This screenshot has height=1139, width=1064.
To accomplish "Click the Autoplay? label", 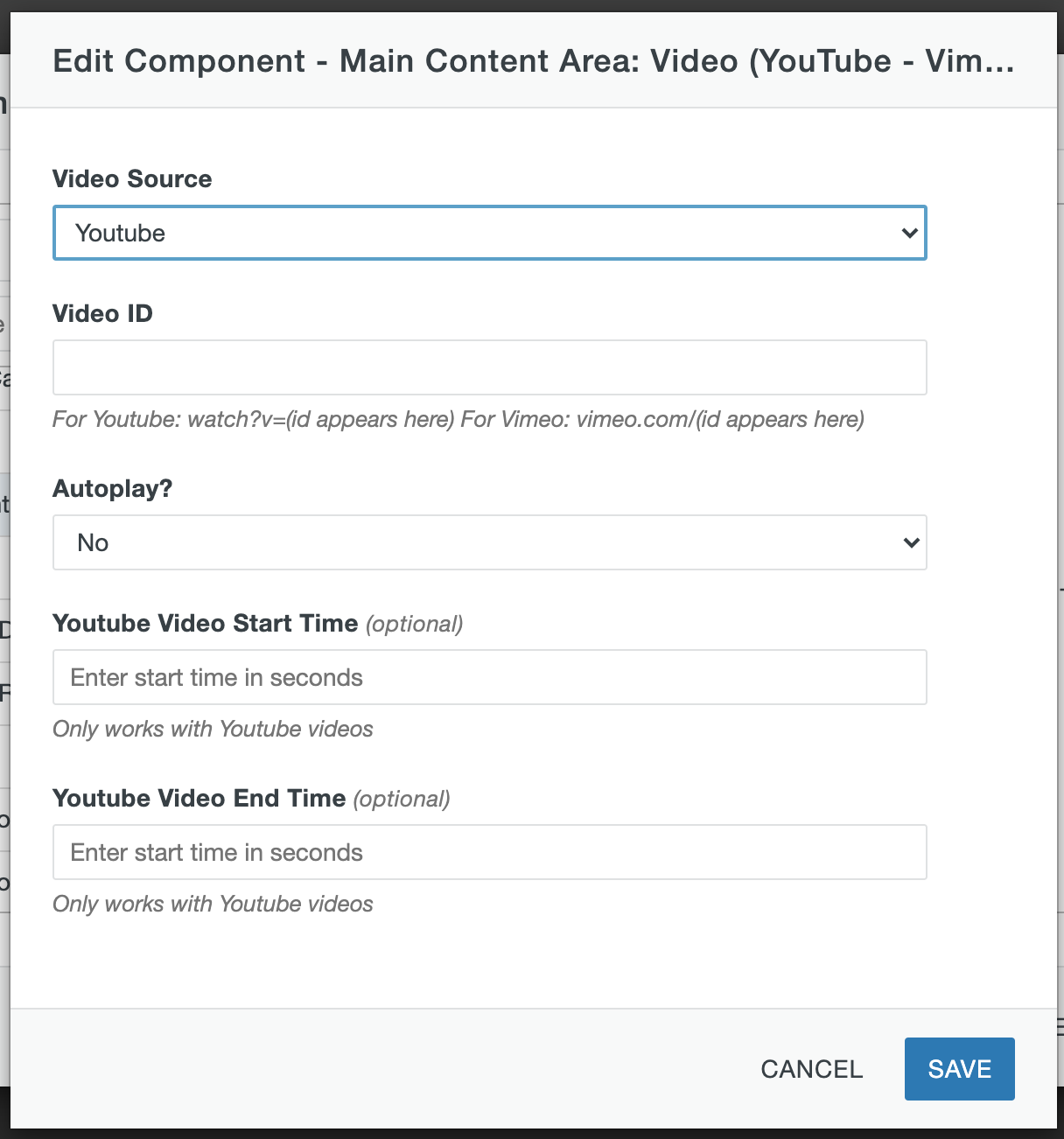I will [x=112, y=488].
